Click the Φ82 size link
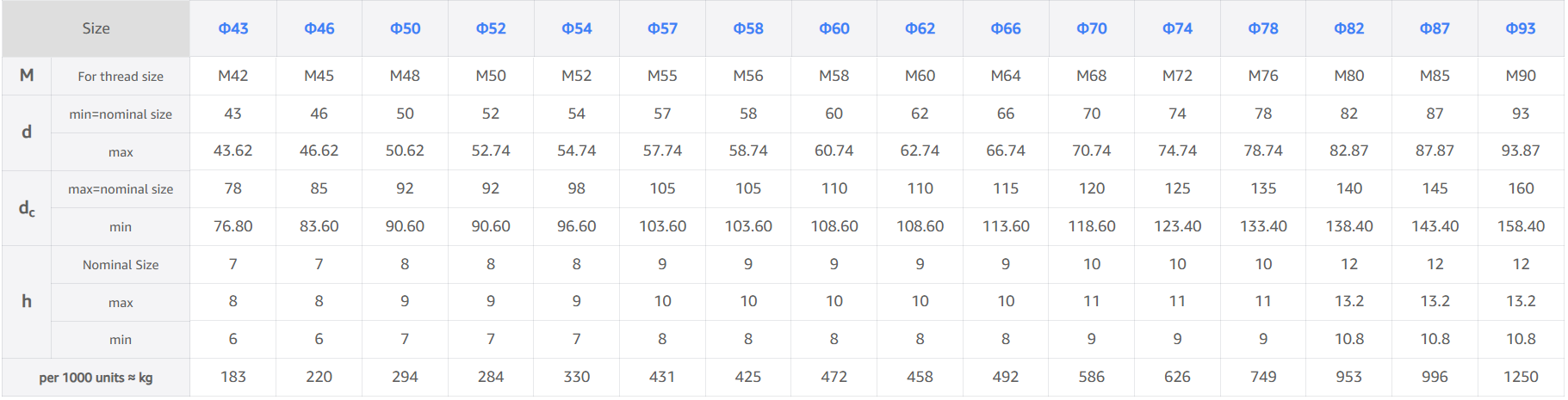 [x=1348, y=28]
